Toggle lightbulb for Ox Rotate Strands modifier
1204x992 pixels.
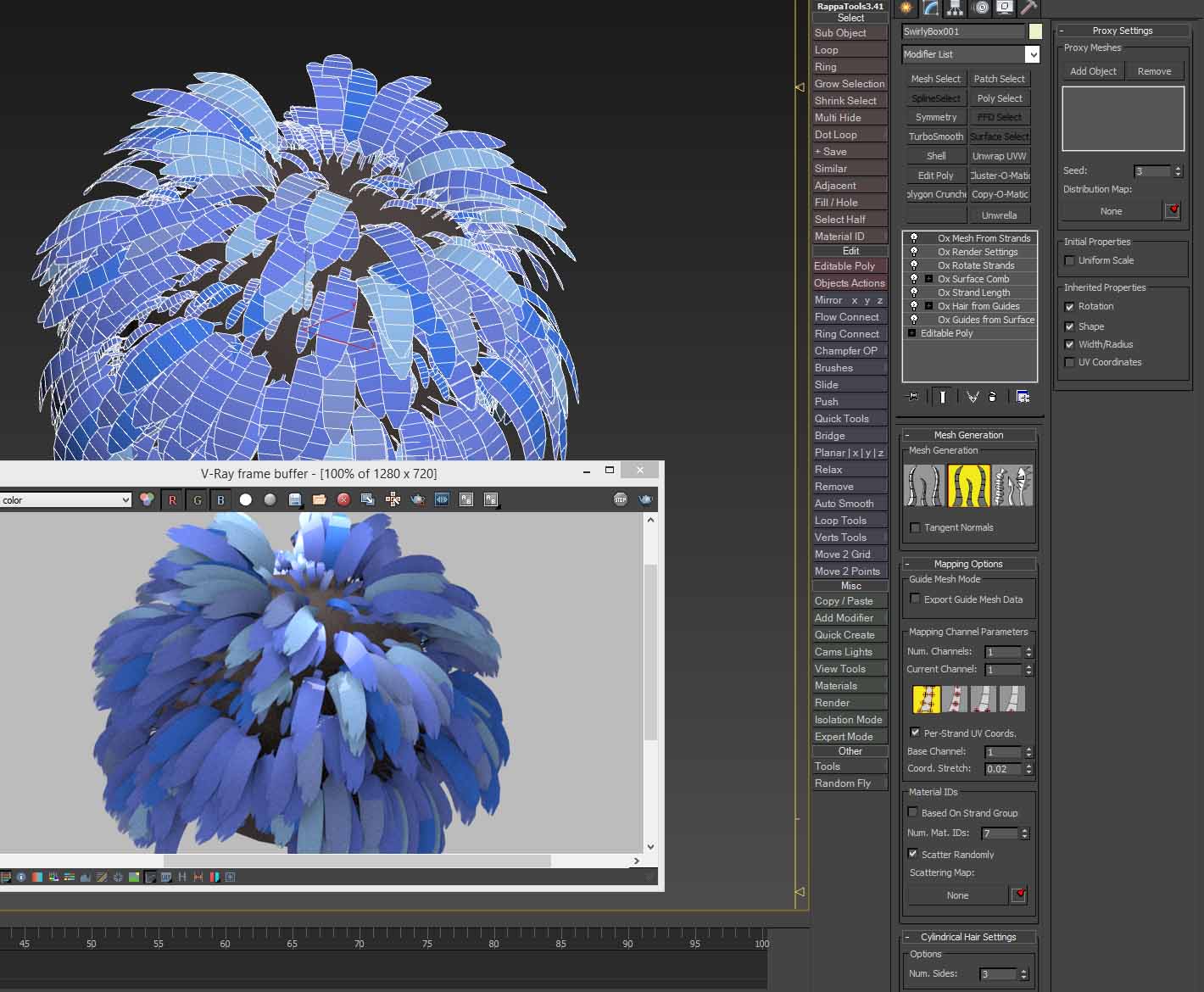click(x=914, y=265)
